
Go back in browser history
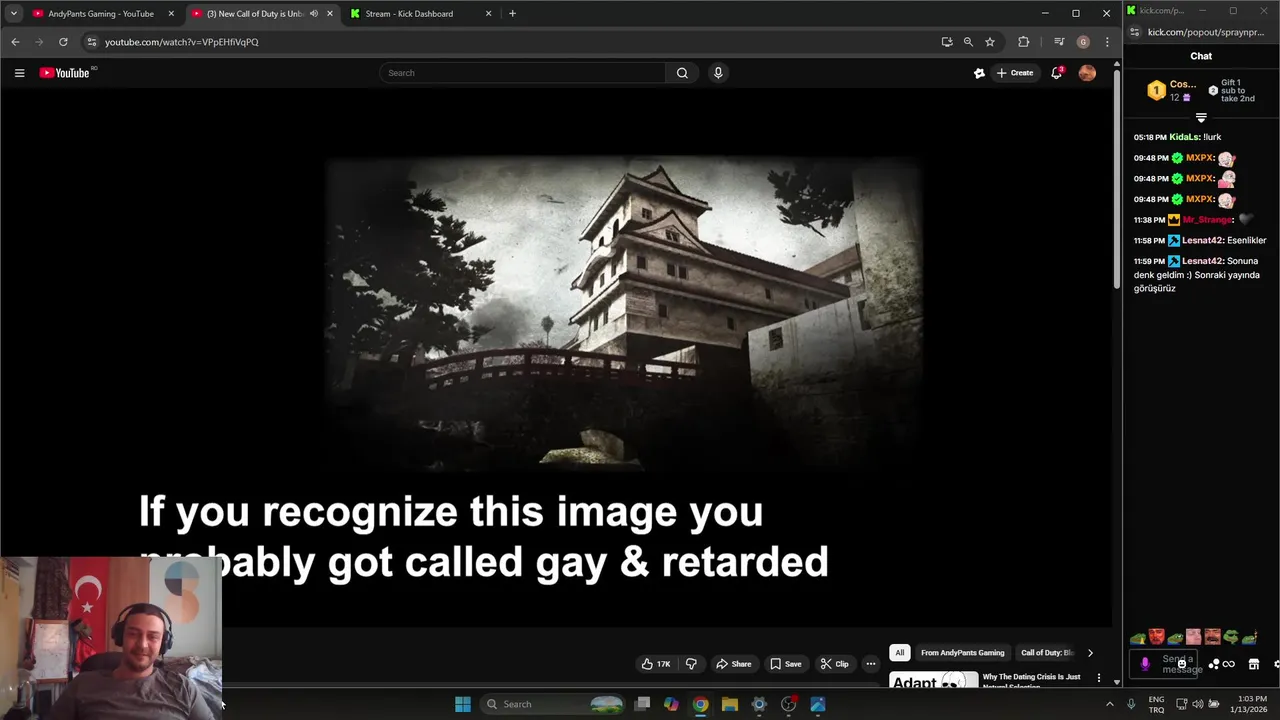coord(15,42)
